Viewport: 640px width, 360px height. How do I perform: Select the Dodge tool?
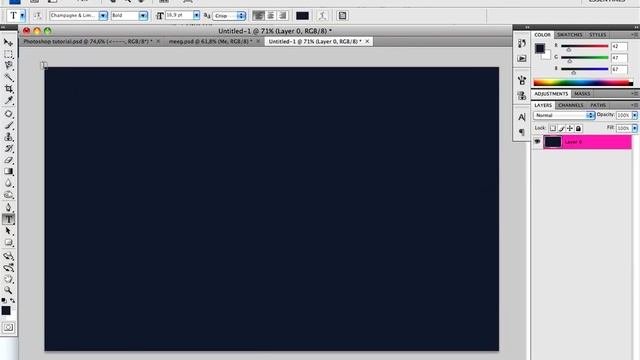(8, 195)
